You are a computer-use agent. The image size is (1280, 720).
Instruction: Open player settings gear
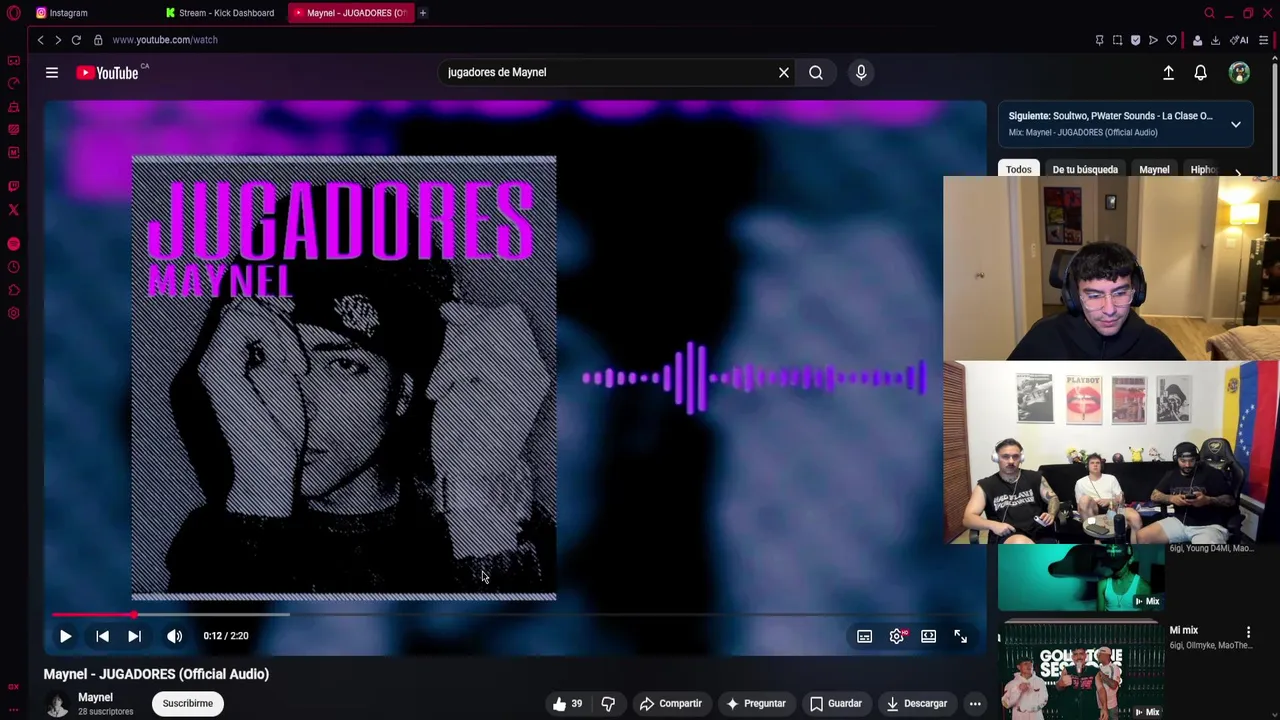click(x=897, y=636)
